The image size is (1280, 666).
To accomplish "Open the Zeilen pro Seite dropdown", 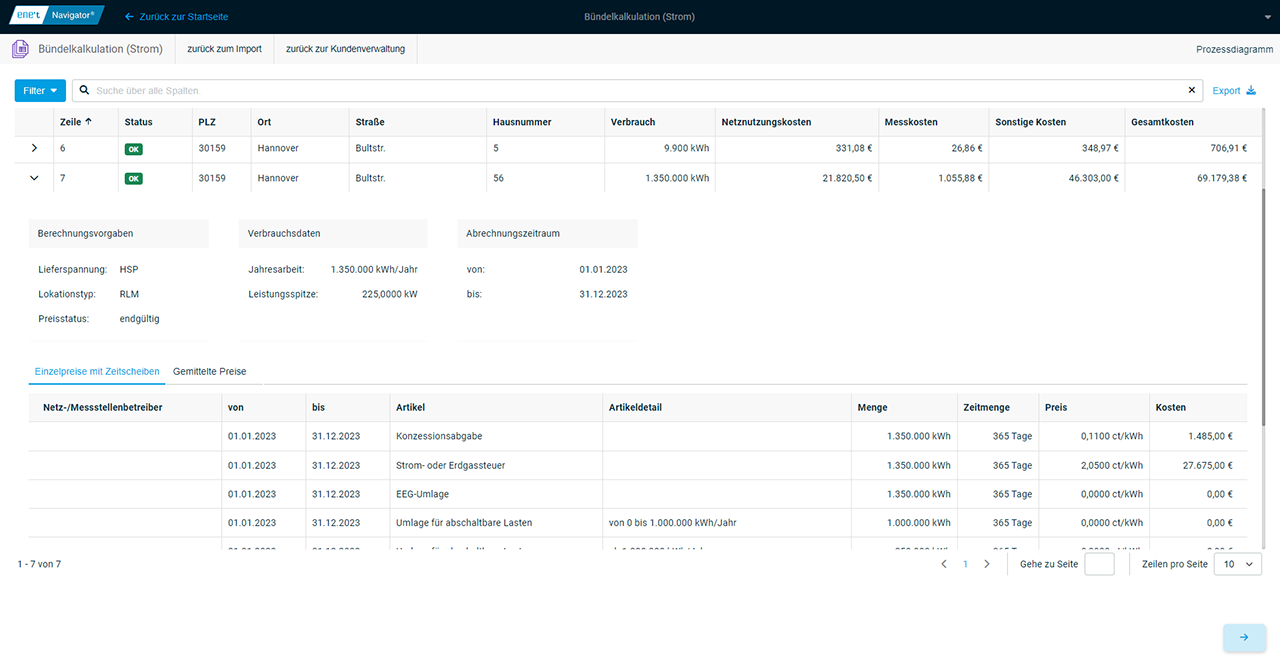I will pos(1238,565).
